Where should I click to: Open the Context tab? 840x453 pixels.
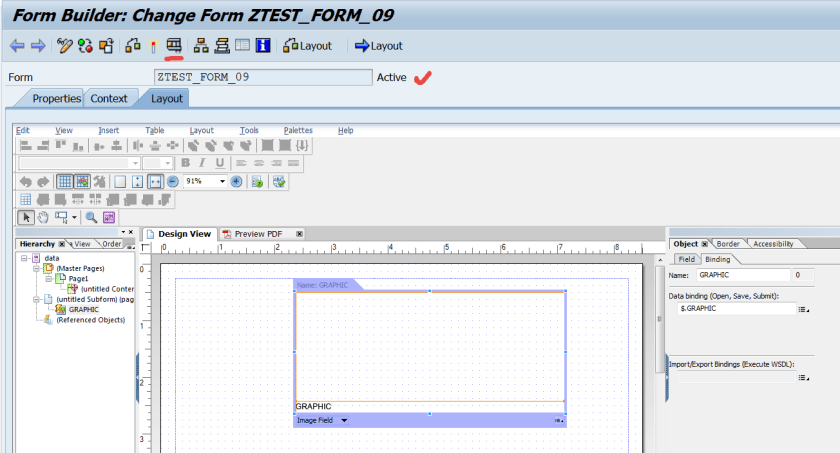[109, 99]
